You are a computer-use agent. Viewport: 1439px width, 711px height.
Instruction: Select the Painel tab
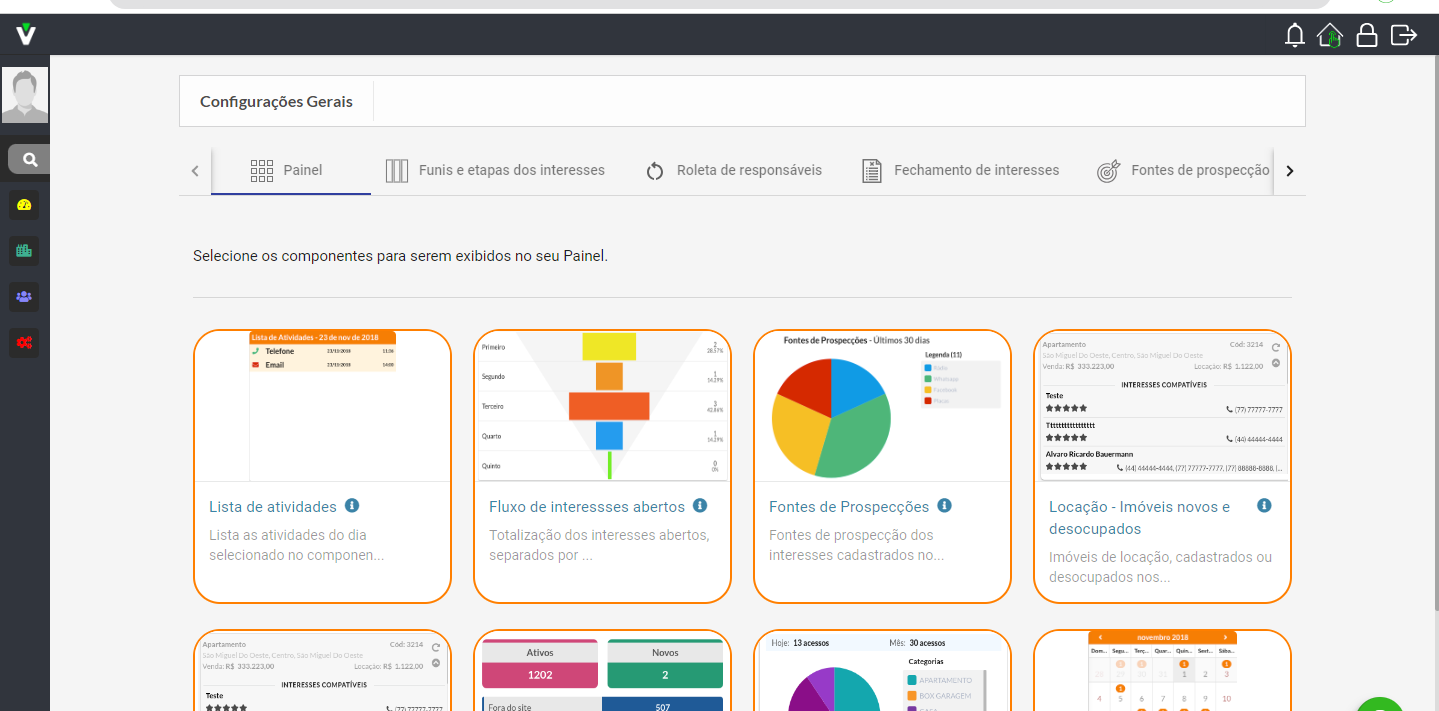click(293, 170)
